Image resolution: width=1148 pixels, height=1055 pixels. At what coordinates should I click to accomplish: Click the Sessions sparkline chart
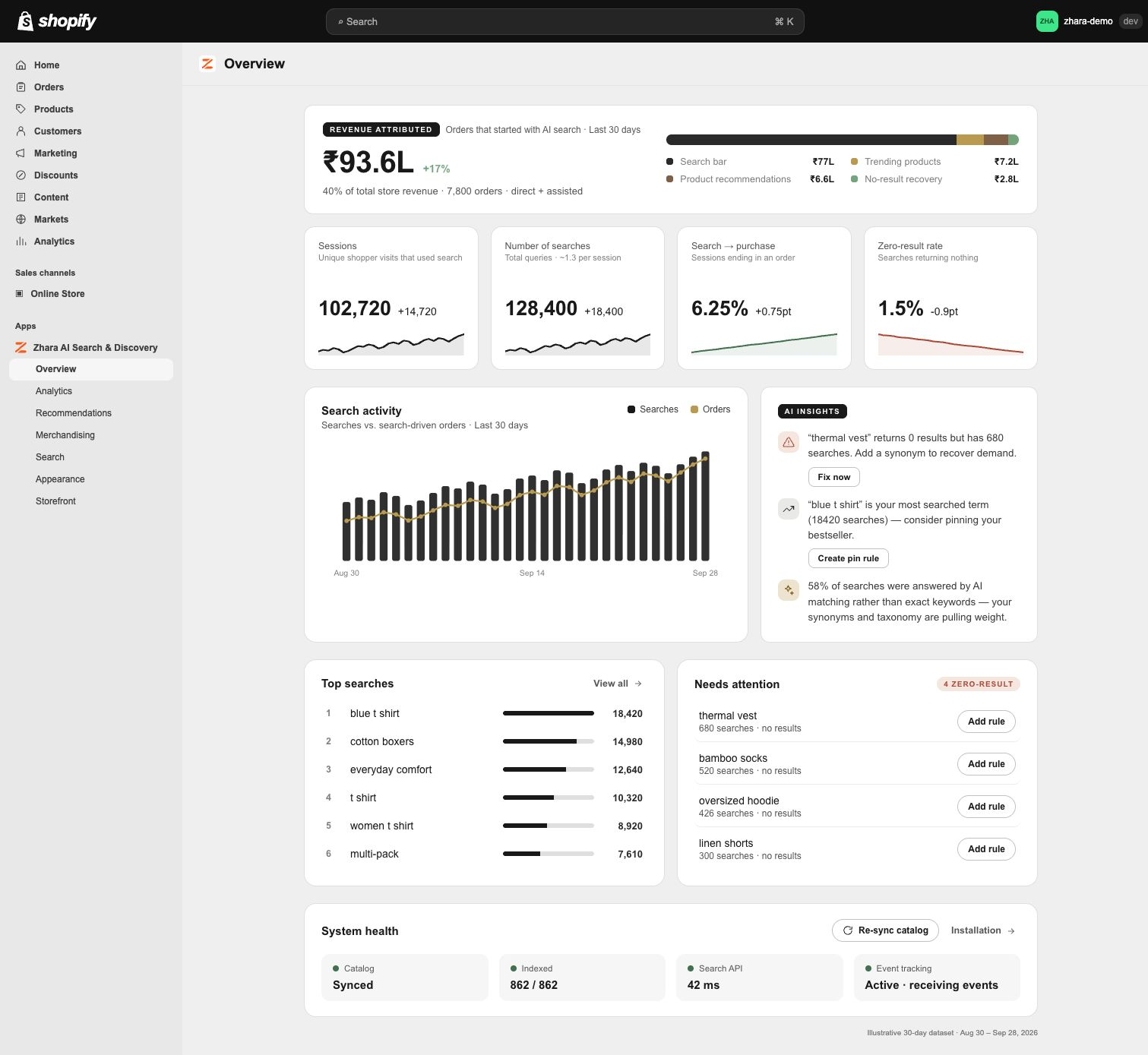tap(391, 344)
